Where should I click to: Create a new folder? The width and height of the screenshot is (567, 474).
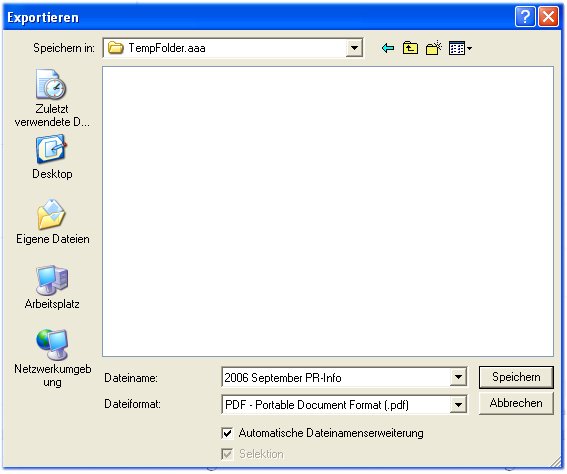click(434, 48)
